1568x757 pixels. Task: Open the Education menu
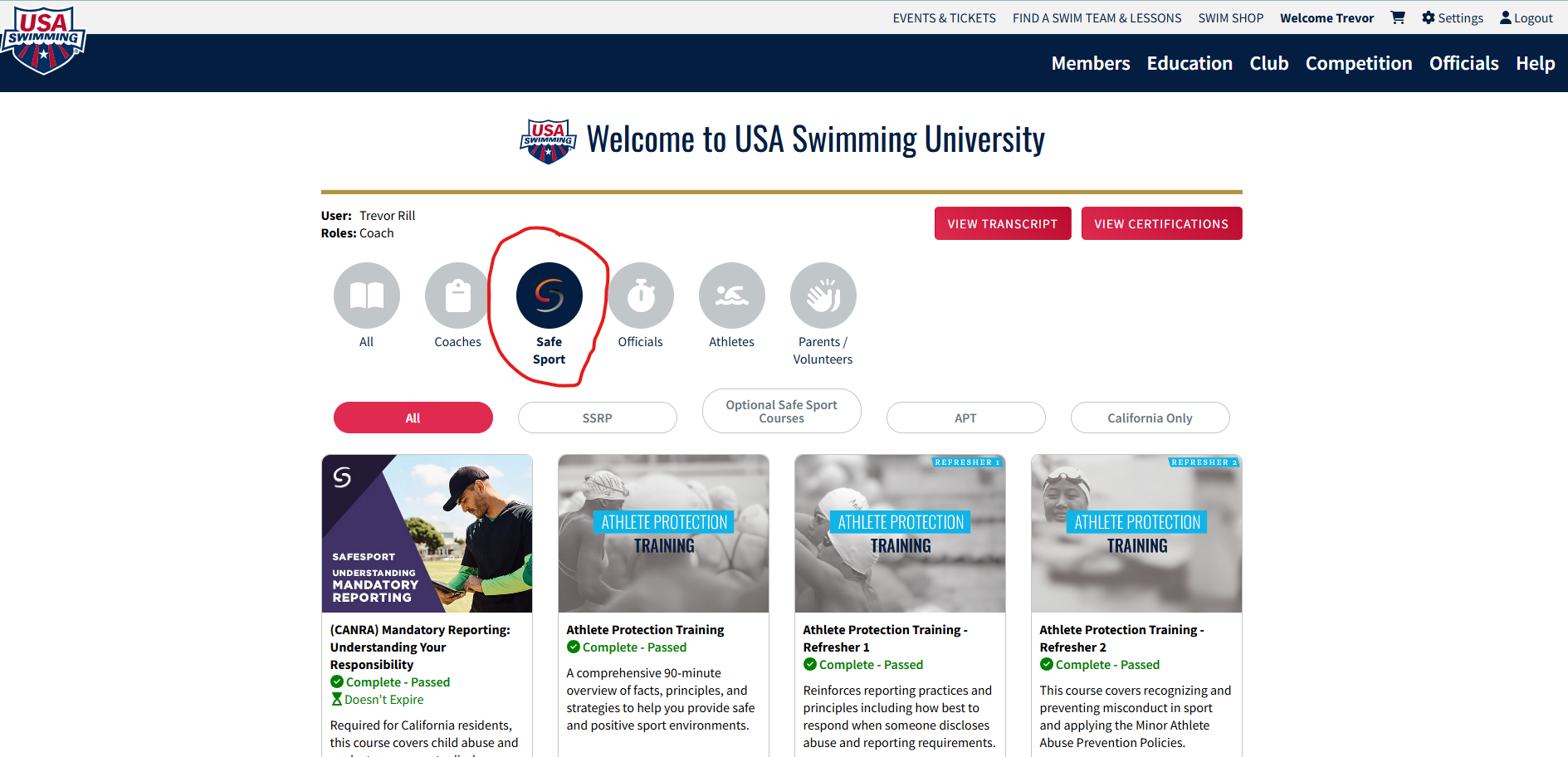[1189, 63]
